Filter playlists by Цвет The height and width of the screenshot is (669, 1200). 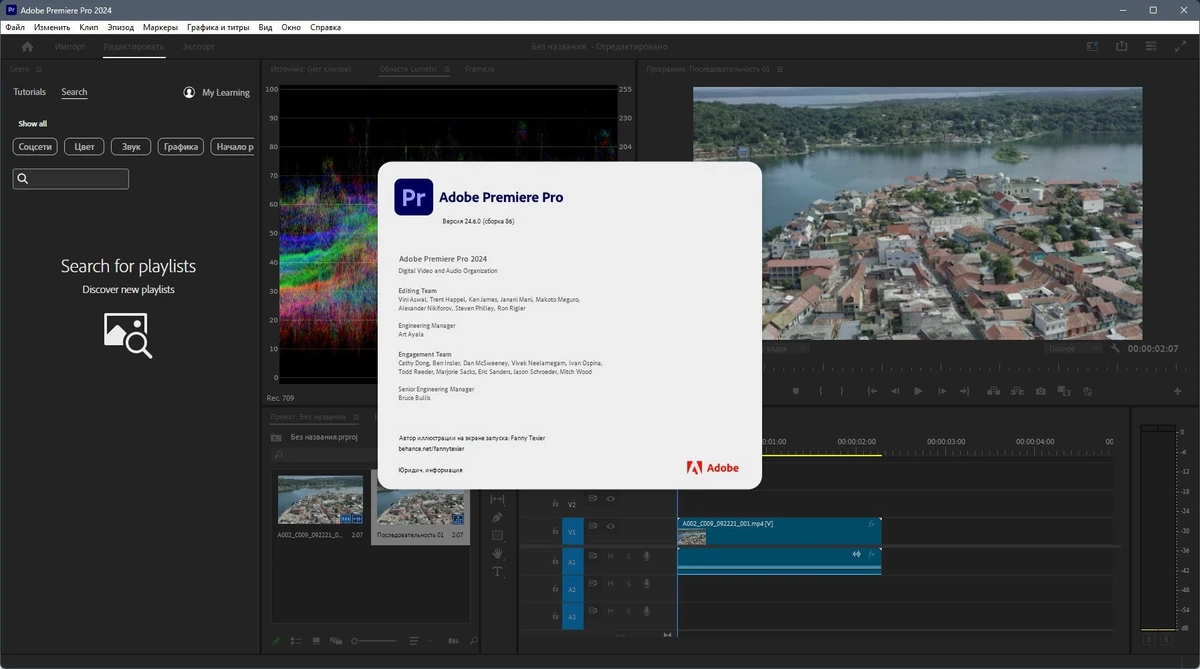pos(84,147)
